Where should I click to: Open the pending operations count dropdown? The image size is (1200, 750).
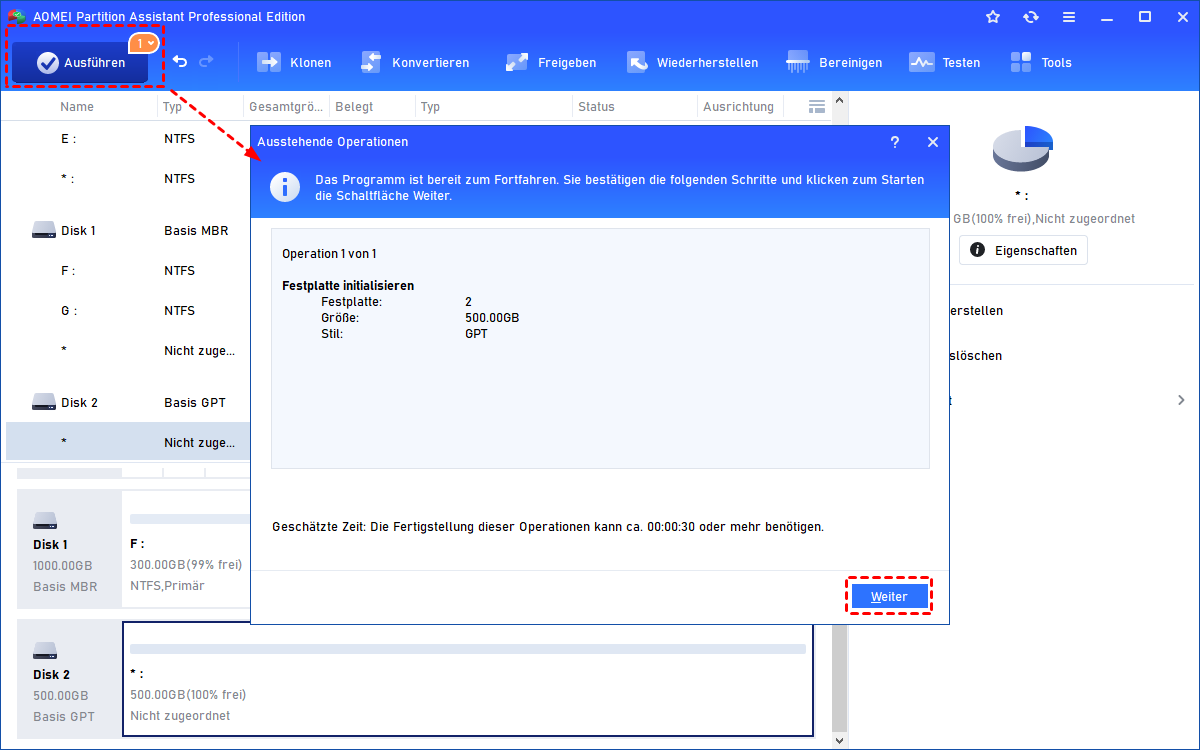pyautogui.click(x=144, y=43)
